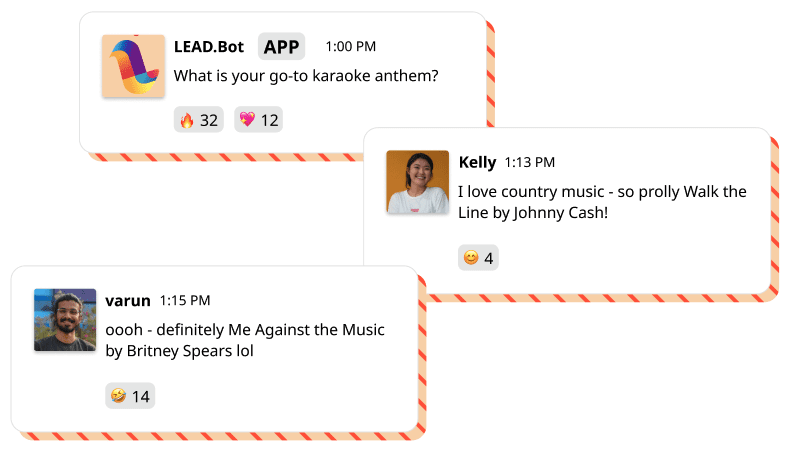790x451 pixels.
Task: Open the LEAD.Bot sender name
Action: (x=211, y=47)
